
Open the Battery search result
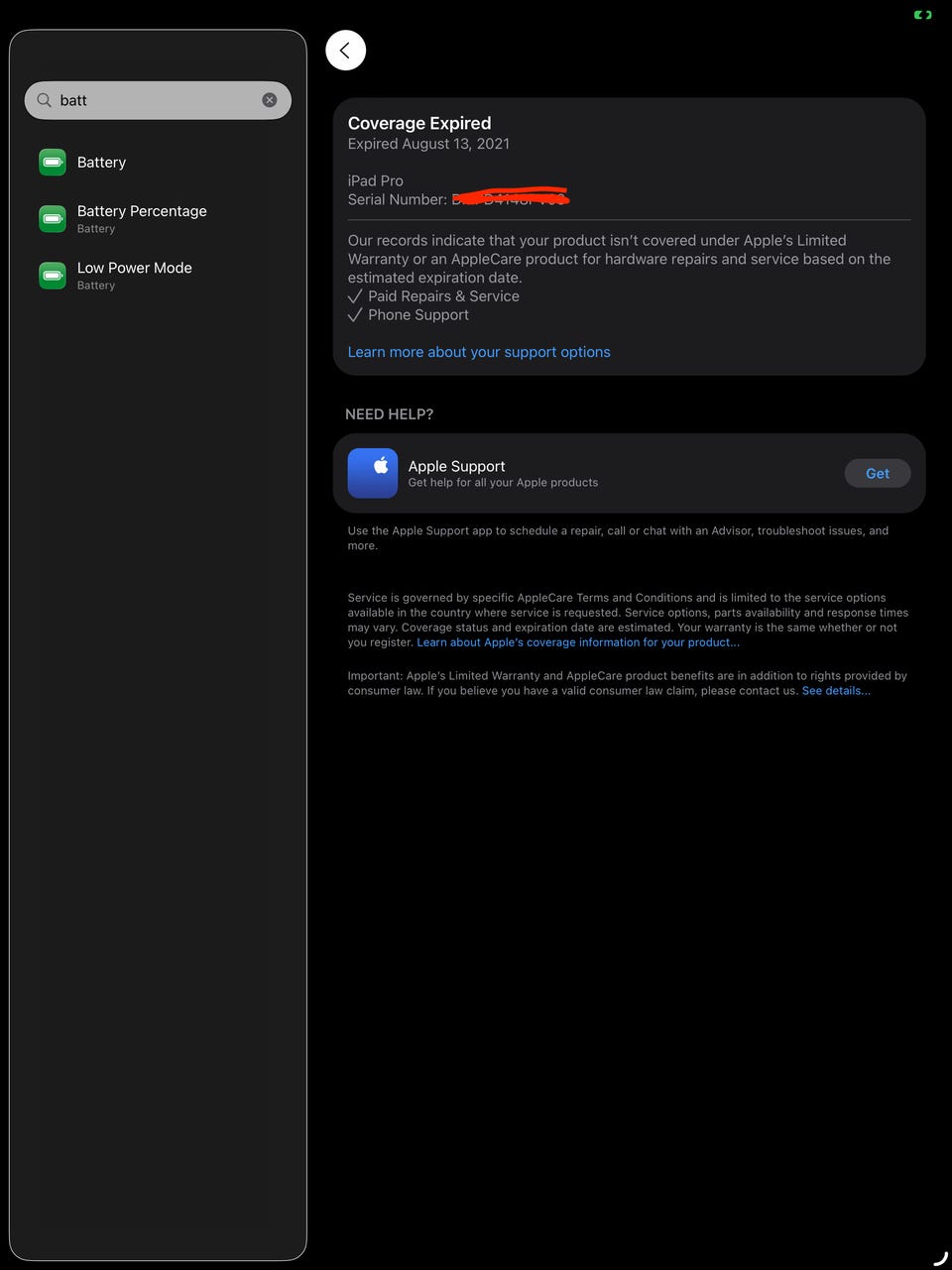click(159, 163)
